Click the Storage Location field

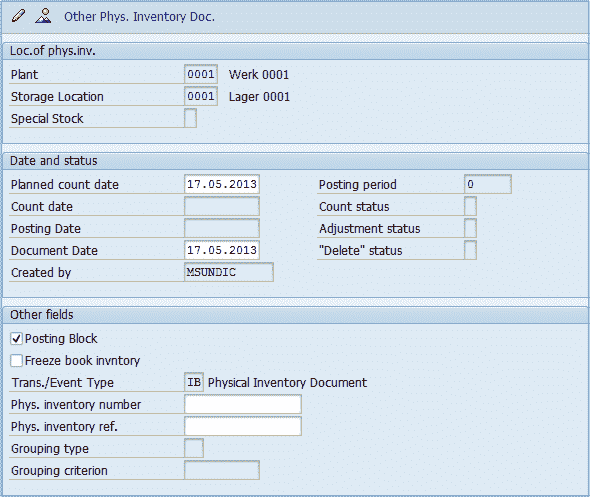point(201,96)
